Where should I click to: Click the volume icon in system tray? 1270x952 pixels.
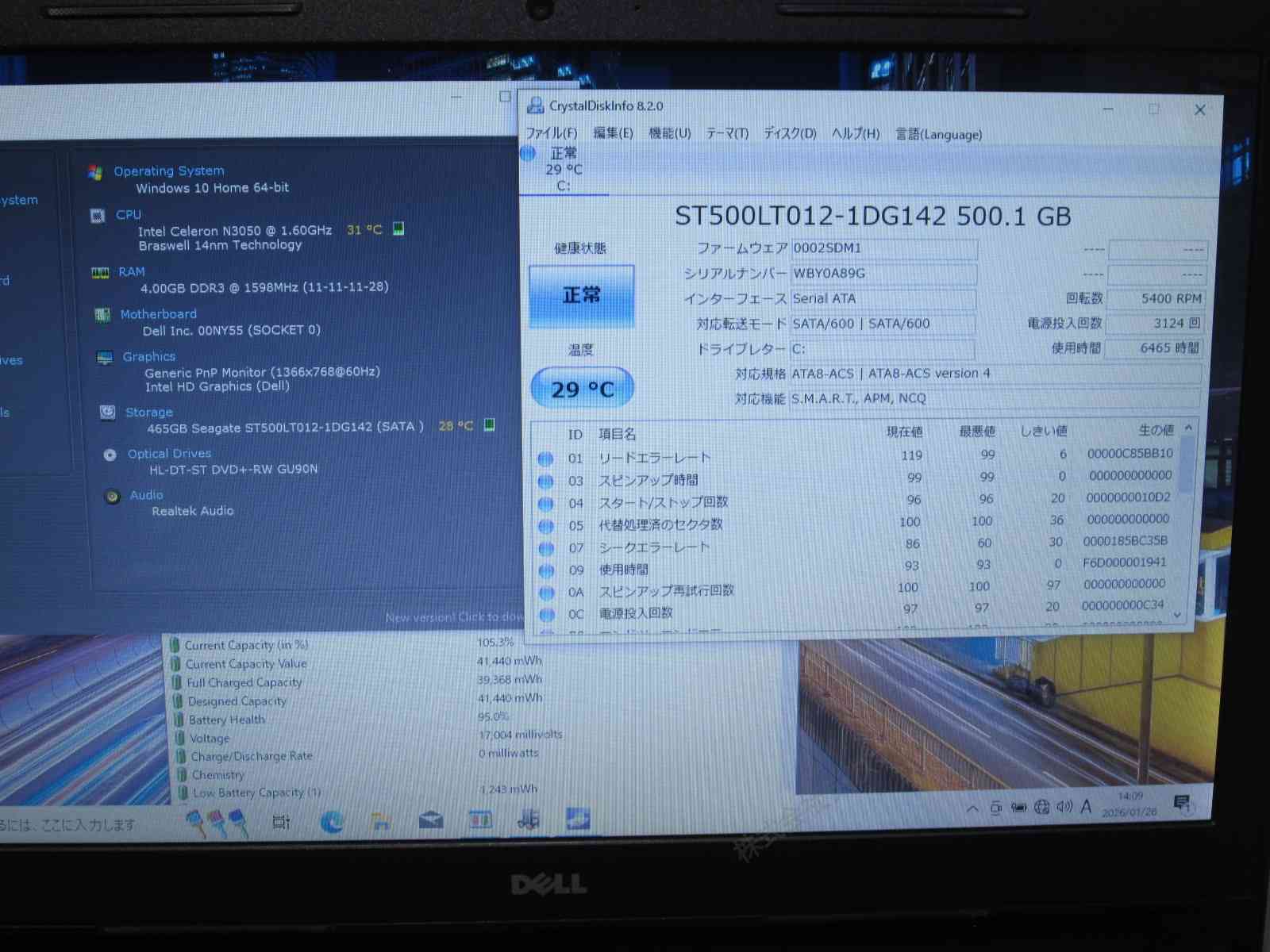[1064, 808]
